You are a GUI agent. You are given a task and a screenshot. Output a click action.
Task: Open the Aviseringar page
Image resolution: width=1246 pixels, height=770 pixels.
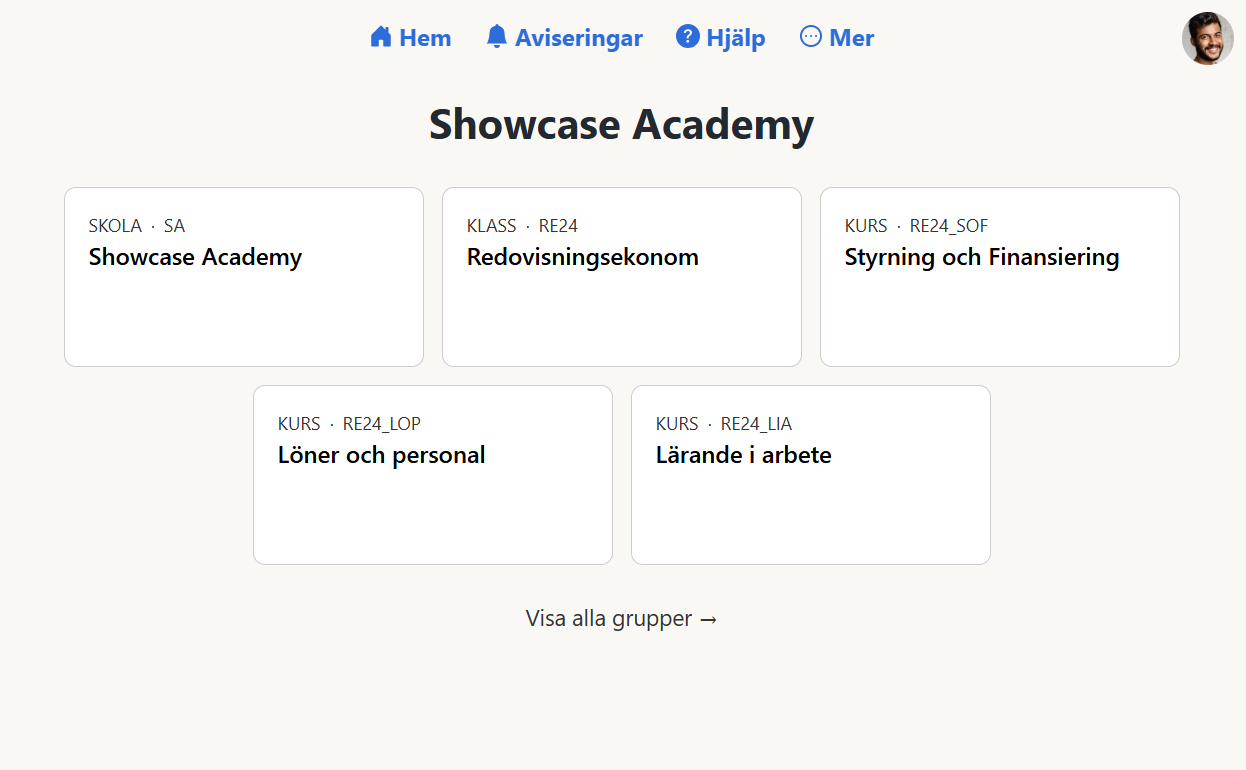578,37
